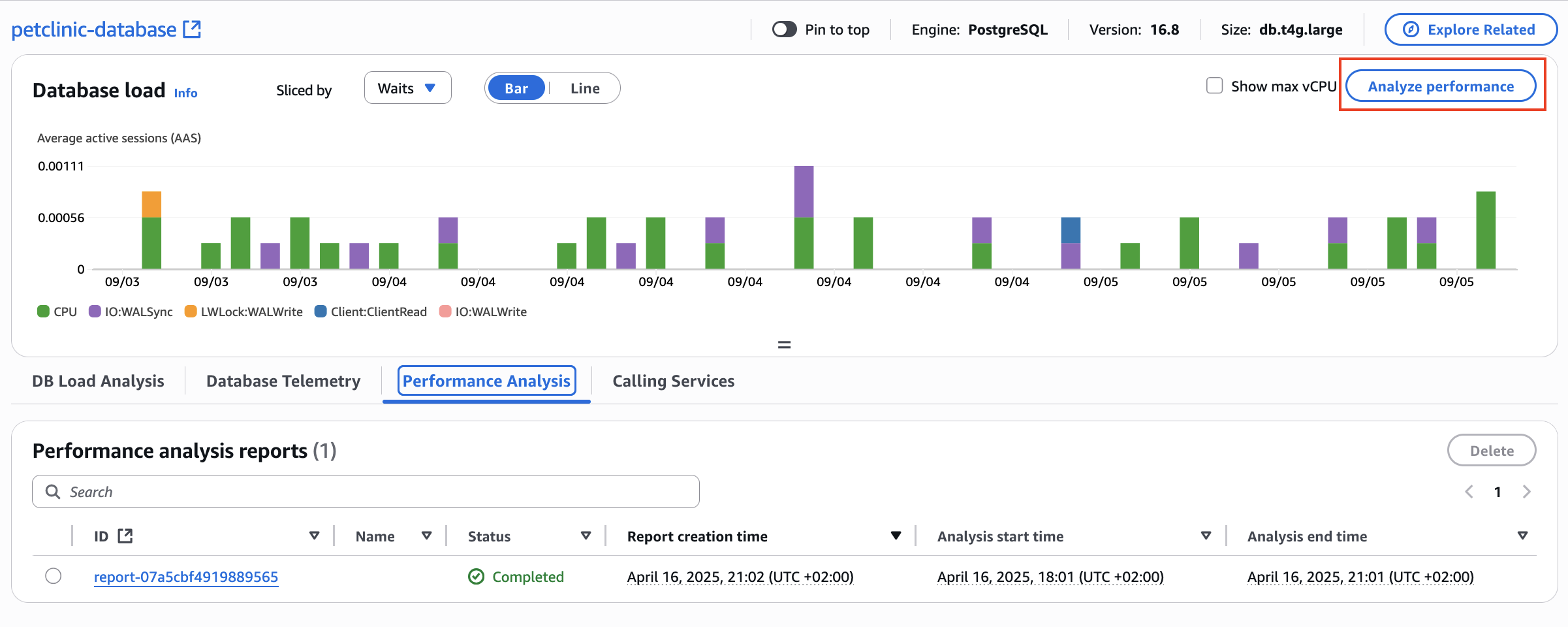This screenshot has width=1568, height=627.
Task: Click the green Completed status check icon
Action: [477, 577]
